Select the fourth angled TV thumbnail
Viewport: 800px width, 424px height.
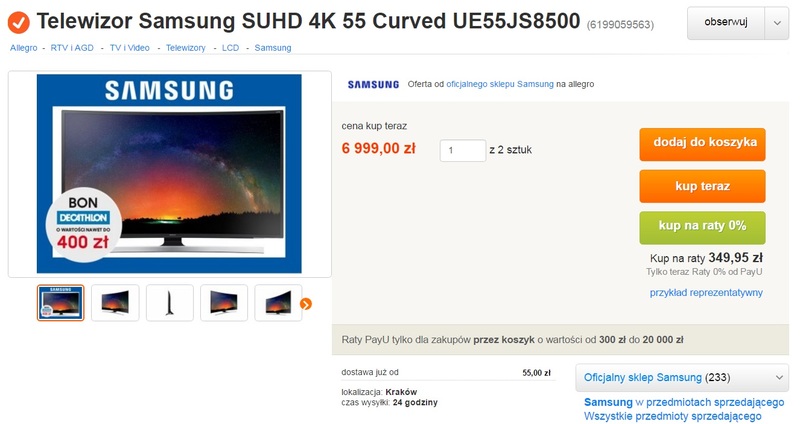click(x=224, y=303)
